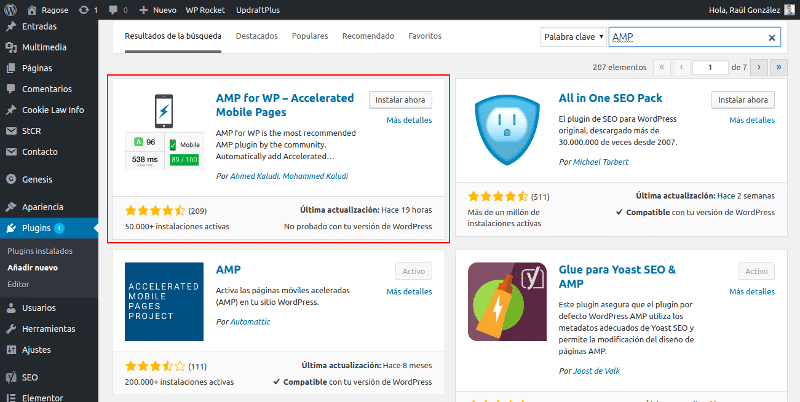Click the Páginas sidebar icon
Screen dimensions: 800x402
coord(11,68)
